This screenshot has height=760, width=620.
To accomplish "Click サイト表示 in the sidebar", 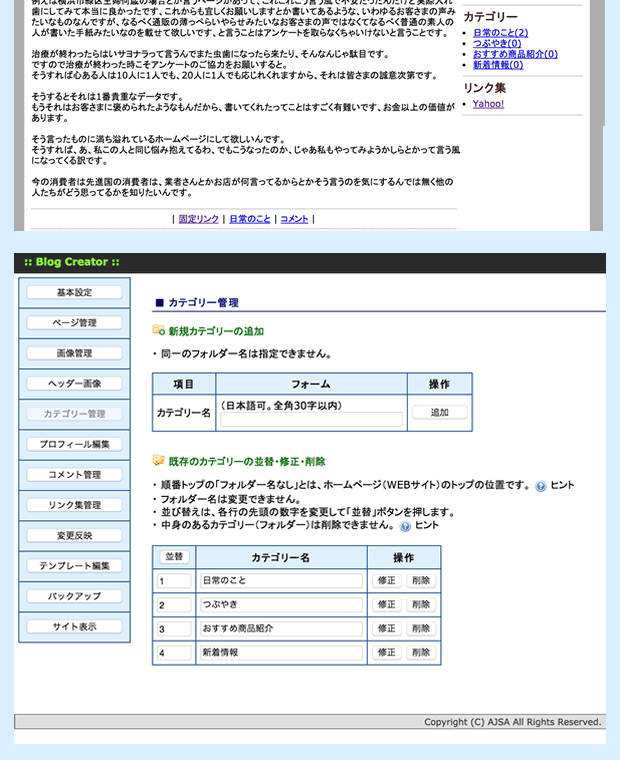I will (74, 627).
